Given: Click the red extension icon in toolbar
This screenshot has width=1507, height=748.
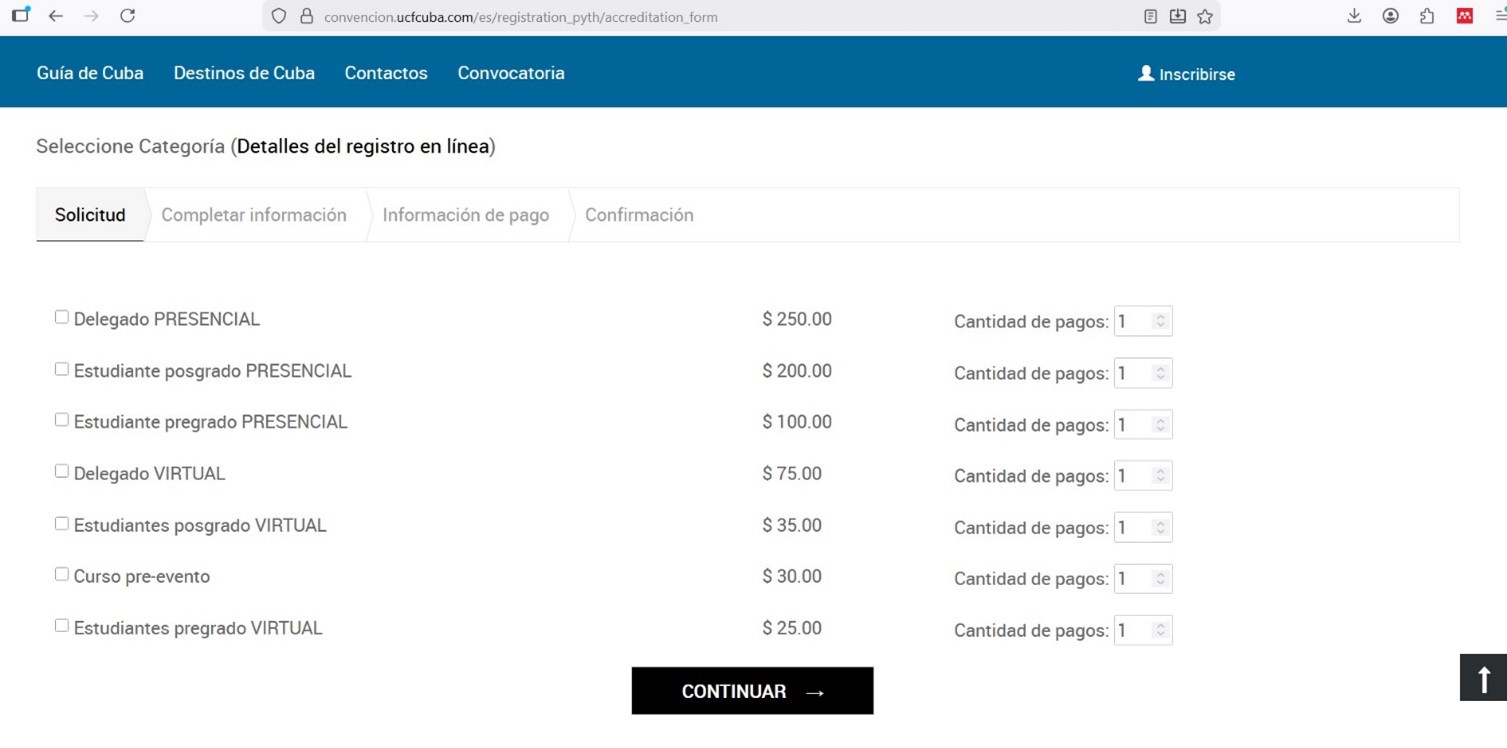Looking at the screenshot, I should pos(1465,16).
